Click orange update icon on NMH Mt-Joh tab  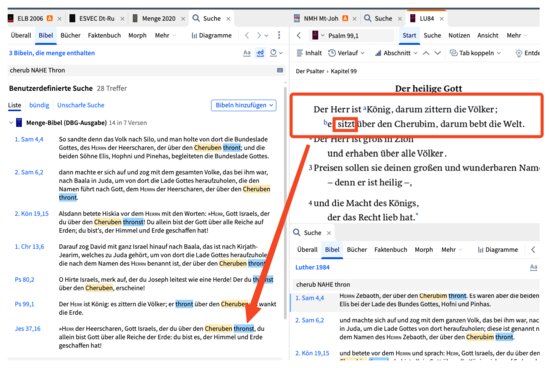click(x=345, y=18)
